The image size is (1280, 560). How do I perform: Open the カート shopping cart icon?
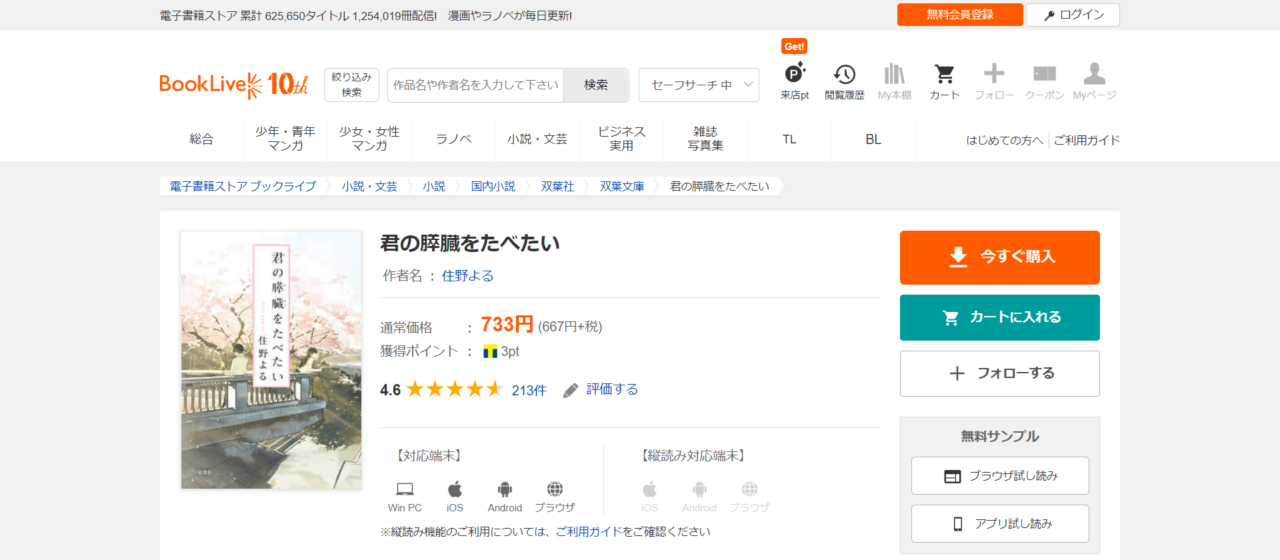tap(944, 75)
